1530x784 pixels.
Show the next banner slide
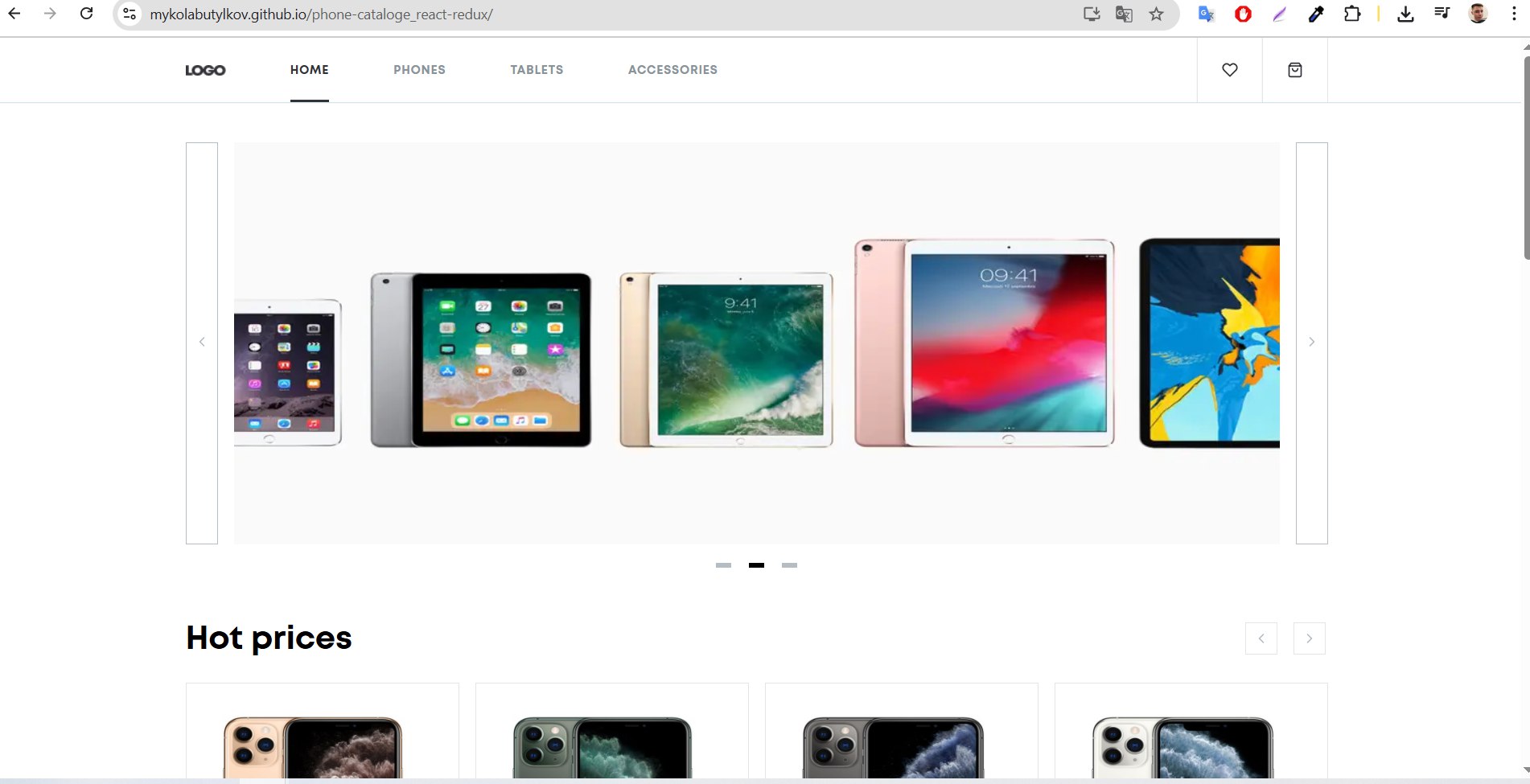tap(1311, 343)
